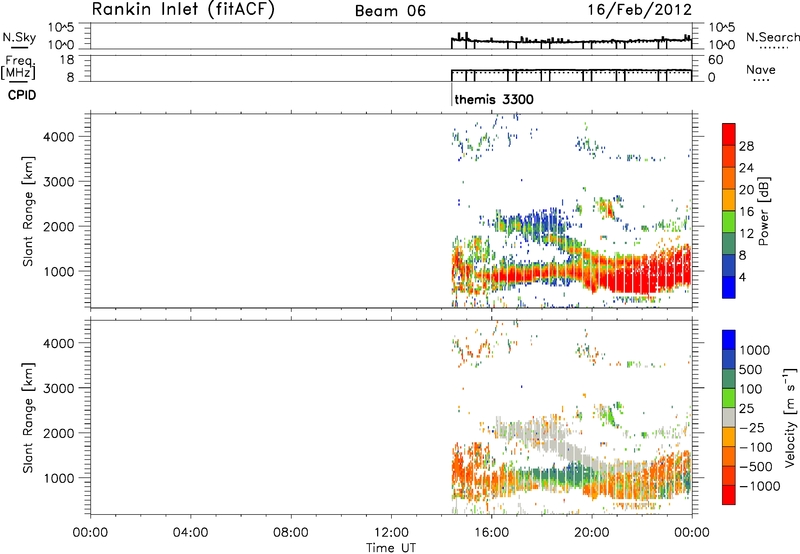Click the '28' tick on power scale
800x554 pixels.
(746, 146)
